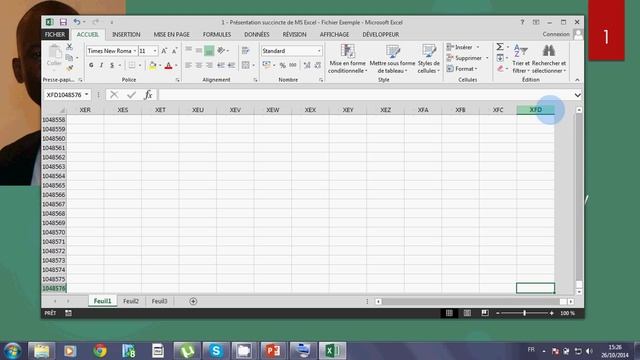Toggle underline (S) formatting
Screen dimensions: 640x360
pos(112,65)
